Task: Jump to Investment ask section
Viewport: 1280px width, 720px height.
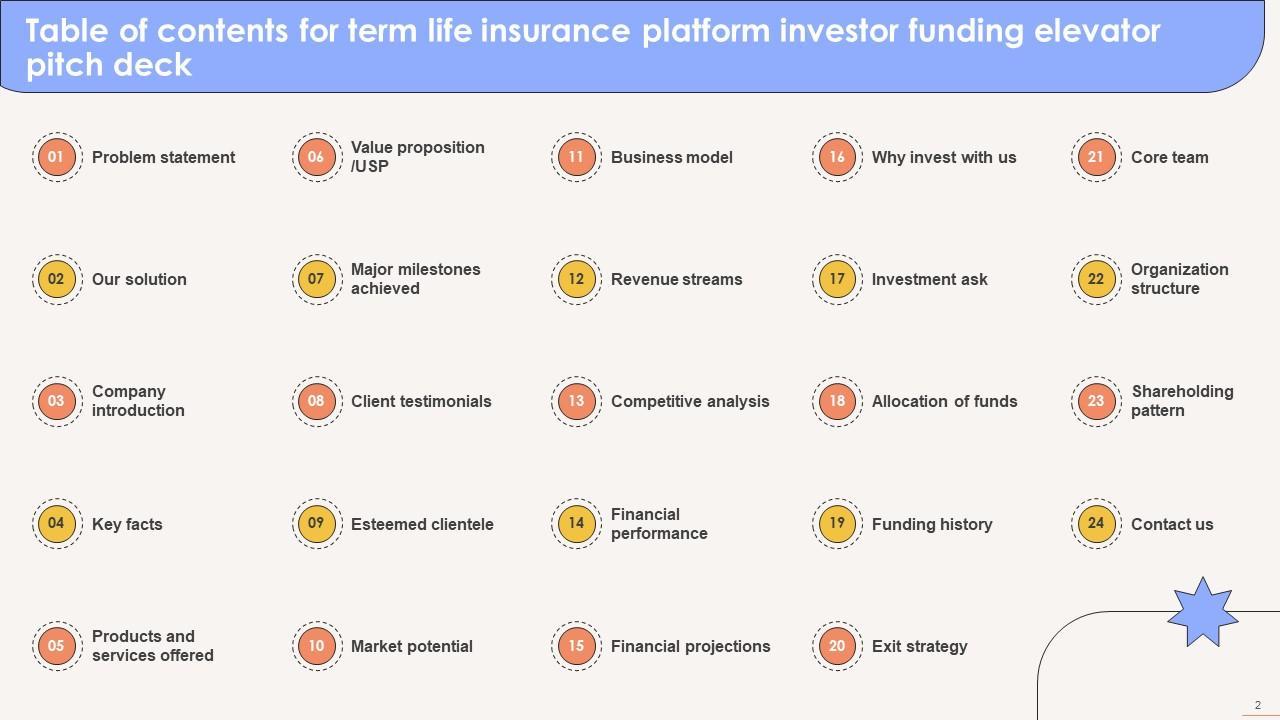Action: [929, 279]
